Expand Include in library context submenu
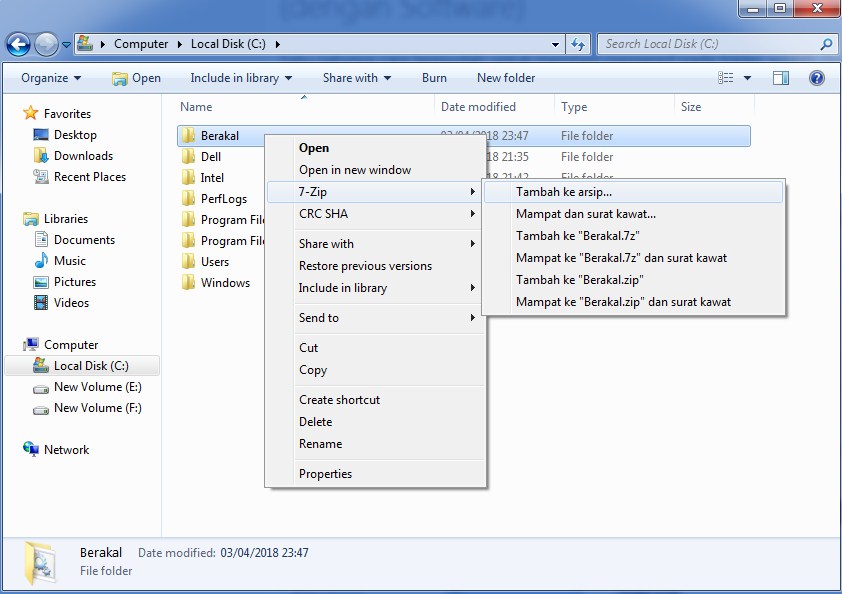The image size is (842, 594). pyautogui.click(x=376, y=288)
